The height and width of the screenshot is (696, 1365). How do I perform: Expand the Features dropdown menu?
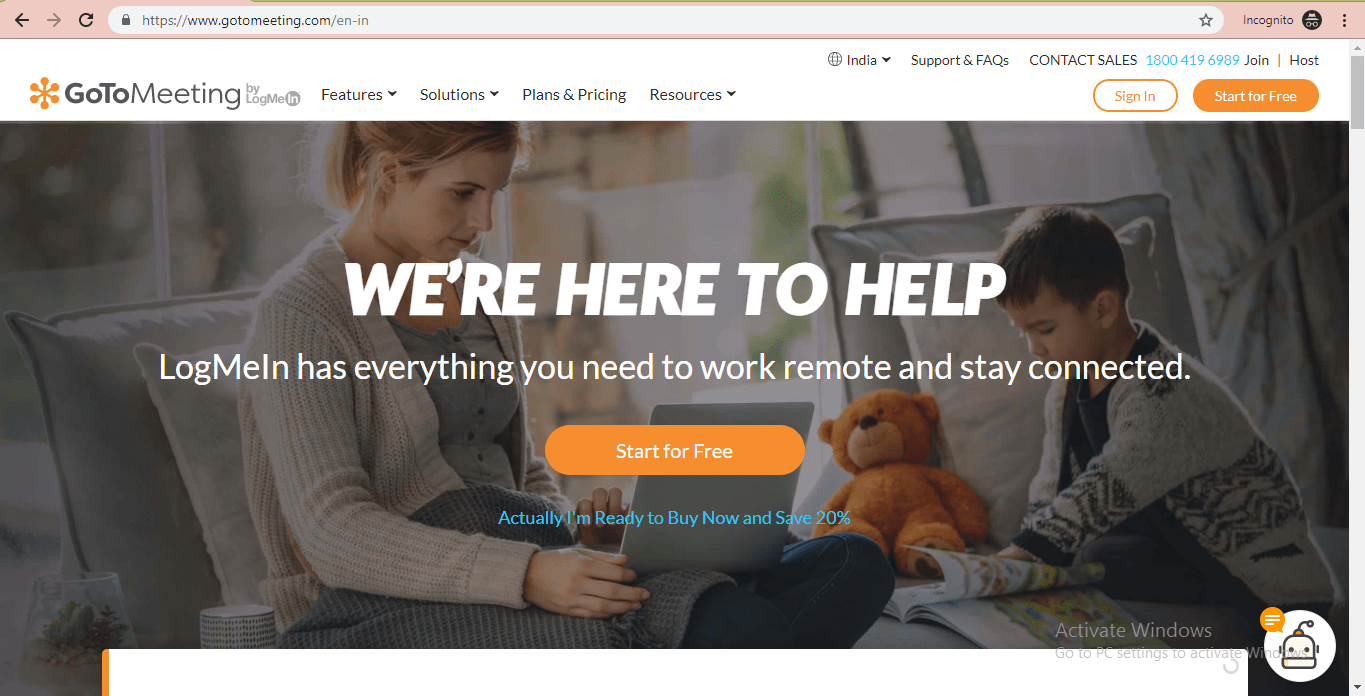[x=359, y=94]
